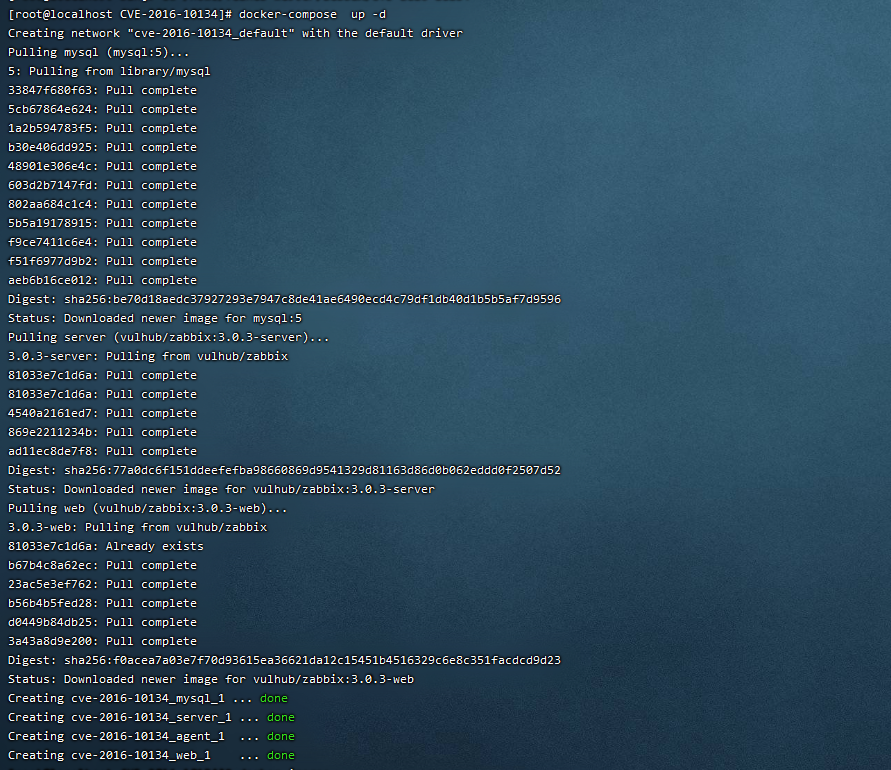Image resolution: width=891 pixels, height=770 pixels.
Task: Select the '81033e7c1d6a: Already exists' line
Action: [x=106, y=546]
